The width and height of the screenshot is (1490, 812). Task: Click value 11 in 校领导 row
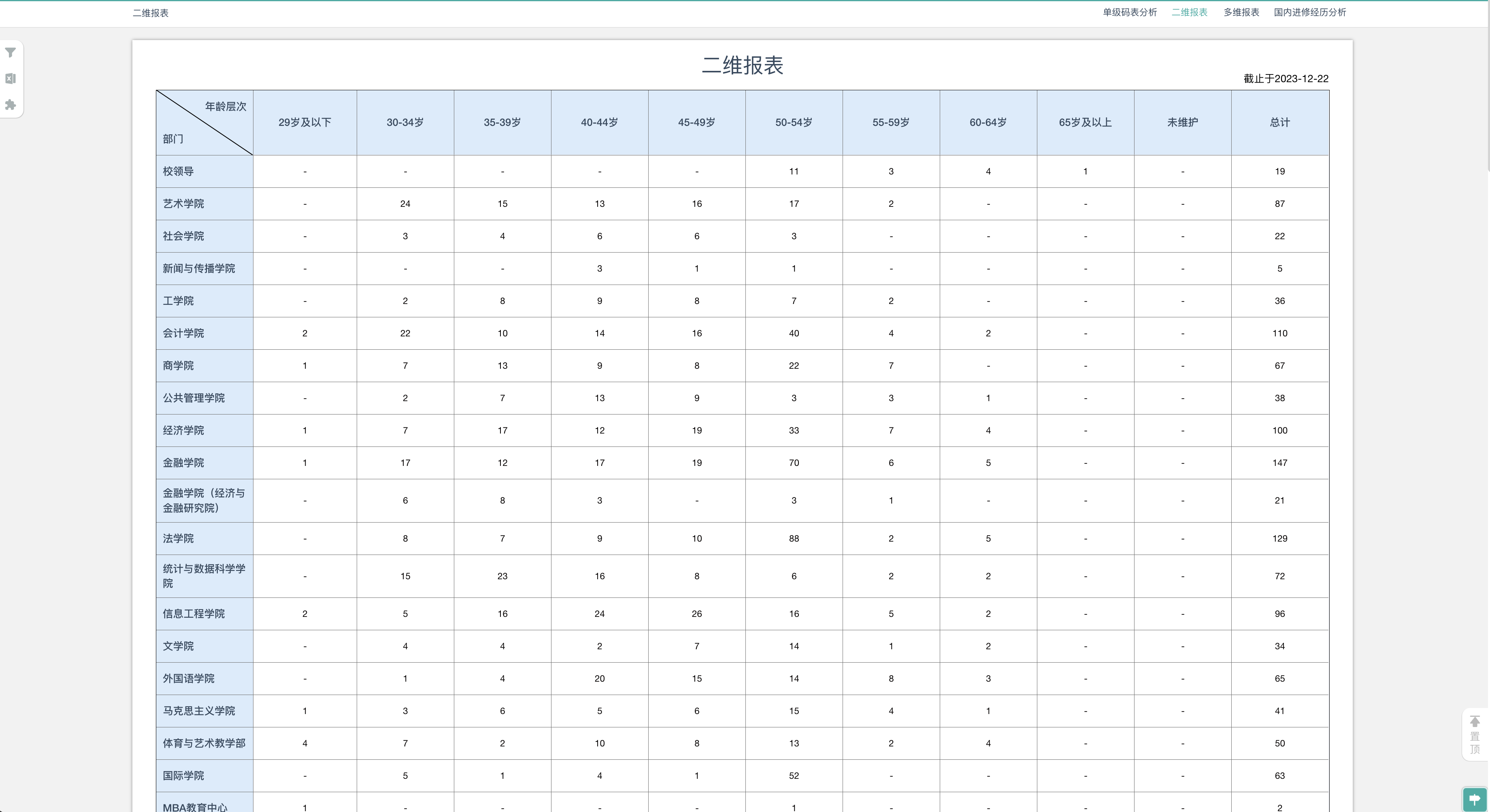pyautogui.click(x=794, y=171)
